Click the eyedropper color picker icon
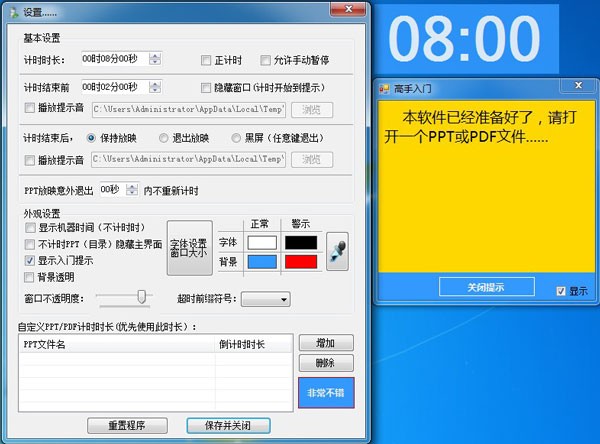Image resolution: width=600 pixels, height=444 pixels. pyautogui.click(x=338, y=250)
